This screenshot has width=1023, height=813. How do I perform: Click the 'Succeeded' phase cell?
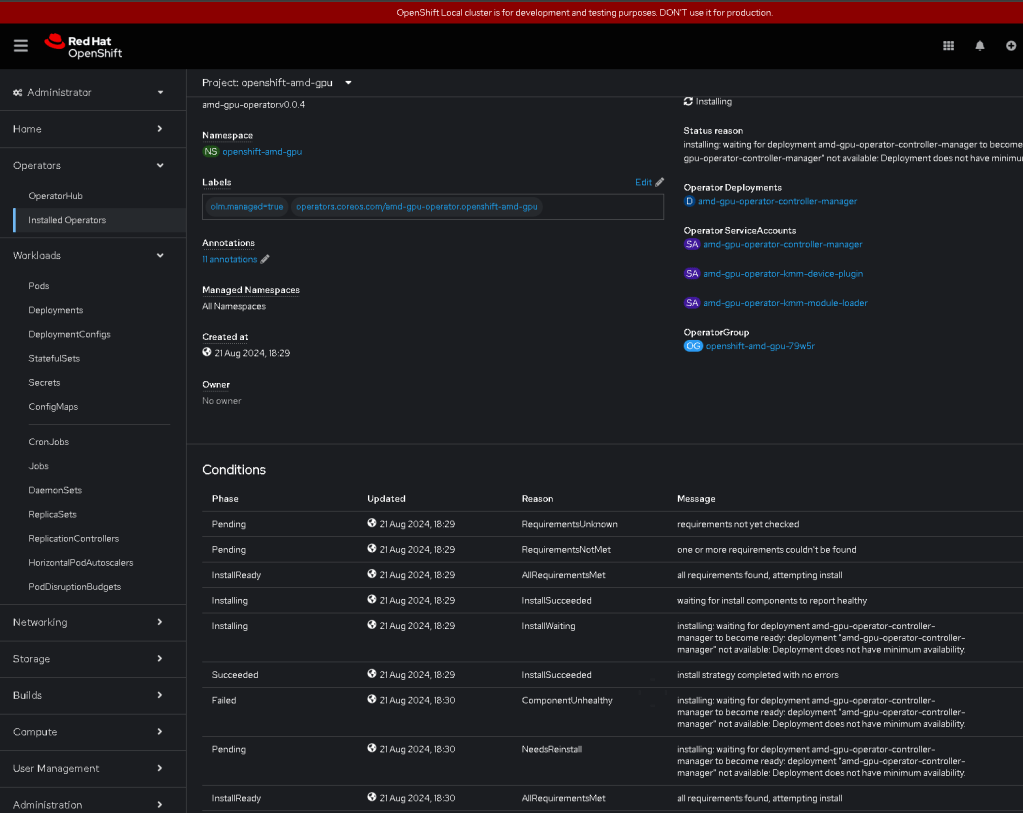click(x=235, y=675)
